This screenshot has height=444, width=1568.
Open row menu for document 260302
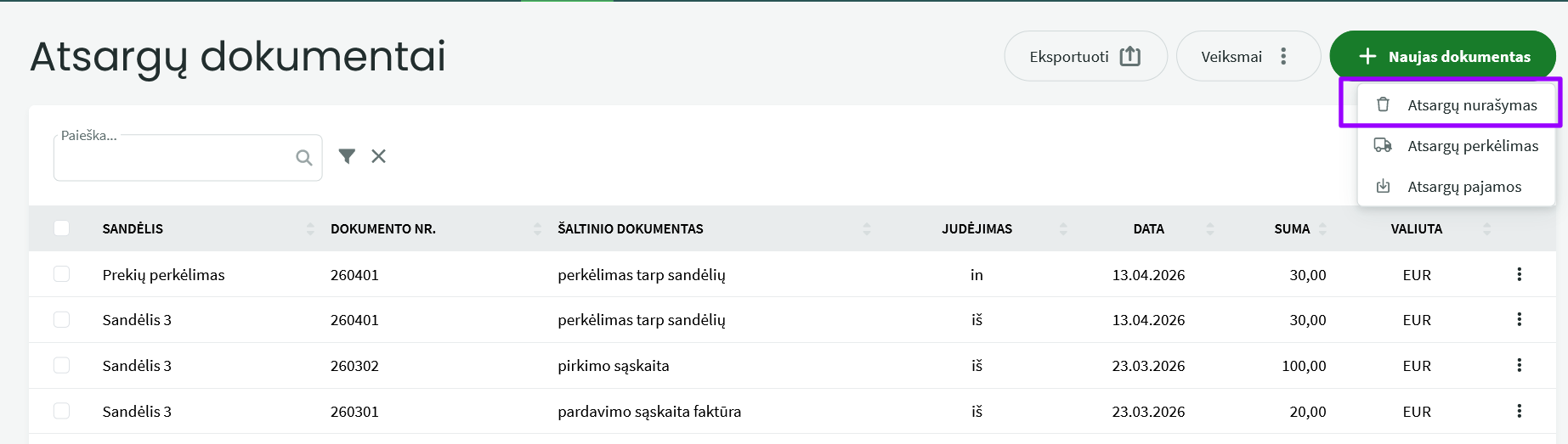pyautogui.click(x=1519, y=365)
